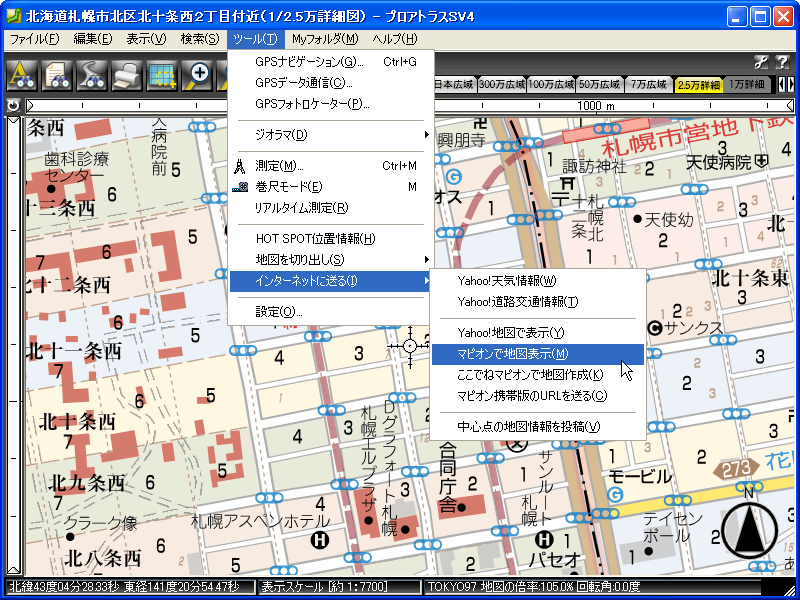Click the zoom-in magnifier toolbar icon
The image size is (800, 600).
coord(197,76)
